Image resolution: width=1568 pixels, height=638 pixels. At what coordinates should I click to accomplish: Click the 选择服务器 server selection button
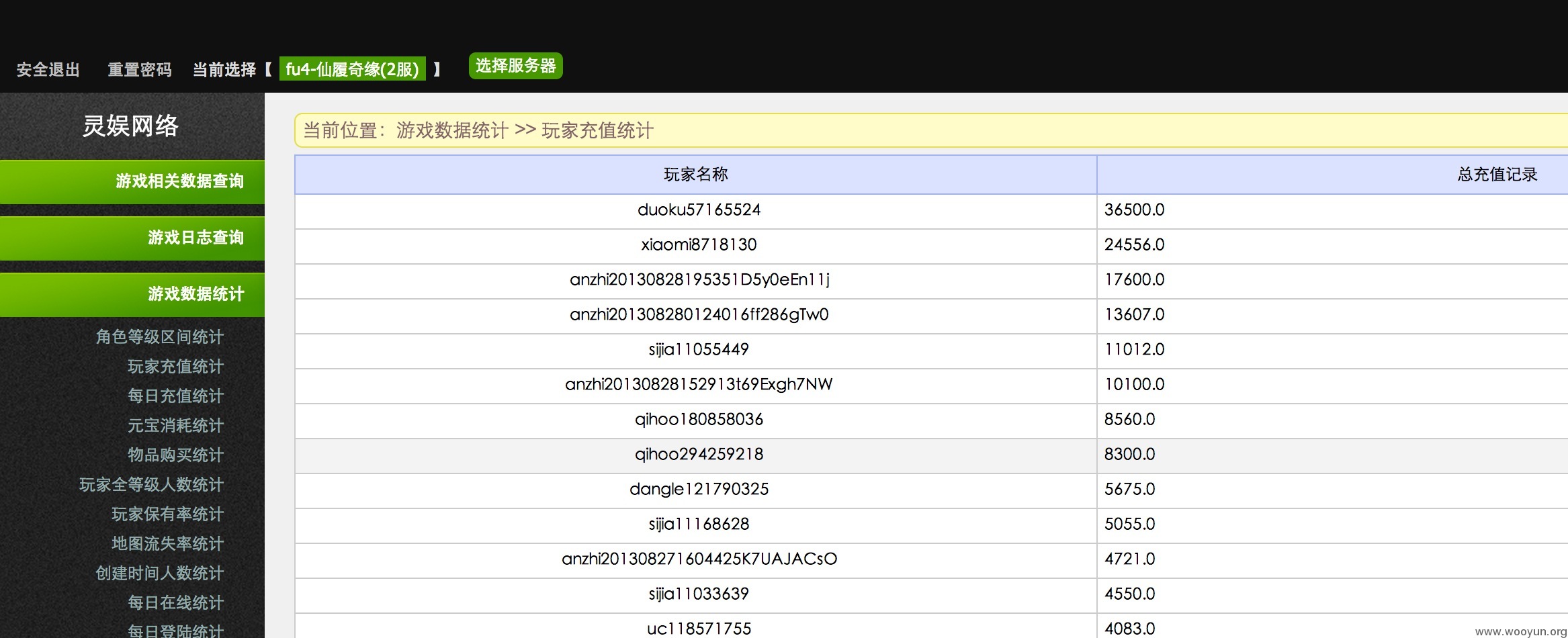[x=516, y=66]
